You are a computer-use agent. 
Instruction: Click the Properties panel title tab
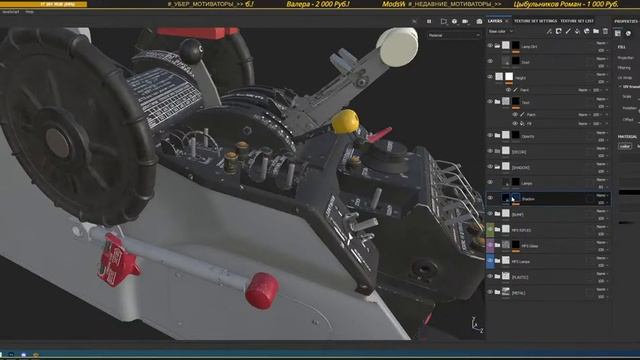tap(627, 21)
